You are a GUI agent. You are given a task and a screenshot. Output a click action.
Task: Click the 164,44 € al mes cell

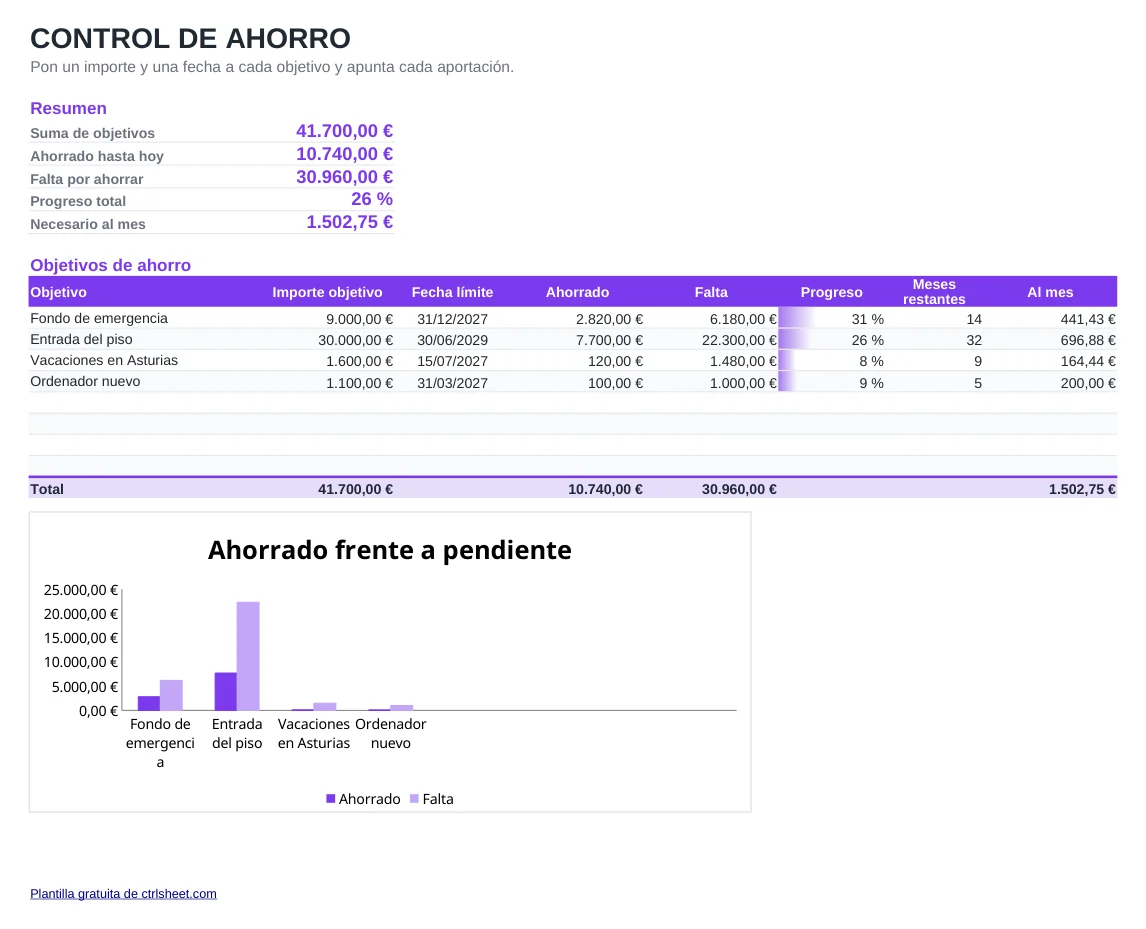[x=1088, y=362]
